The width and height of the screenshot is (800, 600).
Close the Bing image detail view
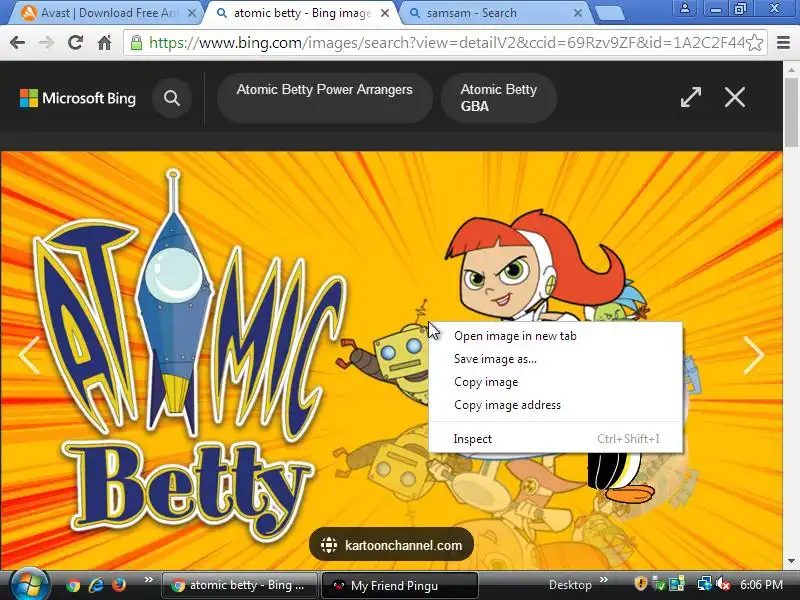coord(735,97)
